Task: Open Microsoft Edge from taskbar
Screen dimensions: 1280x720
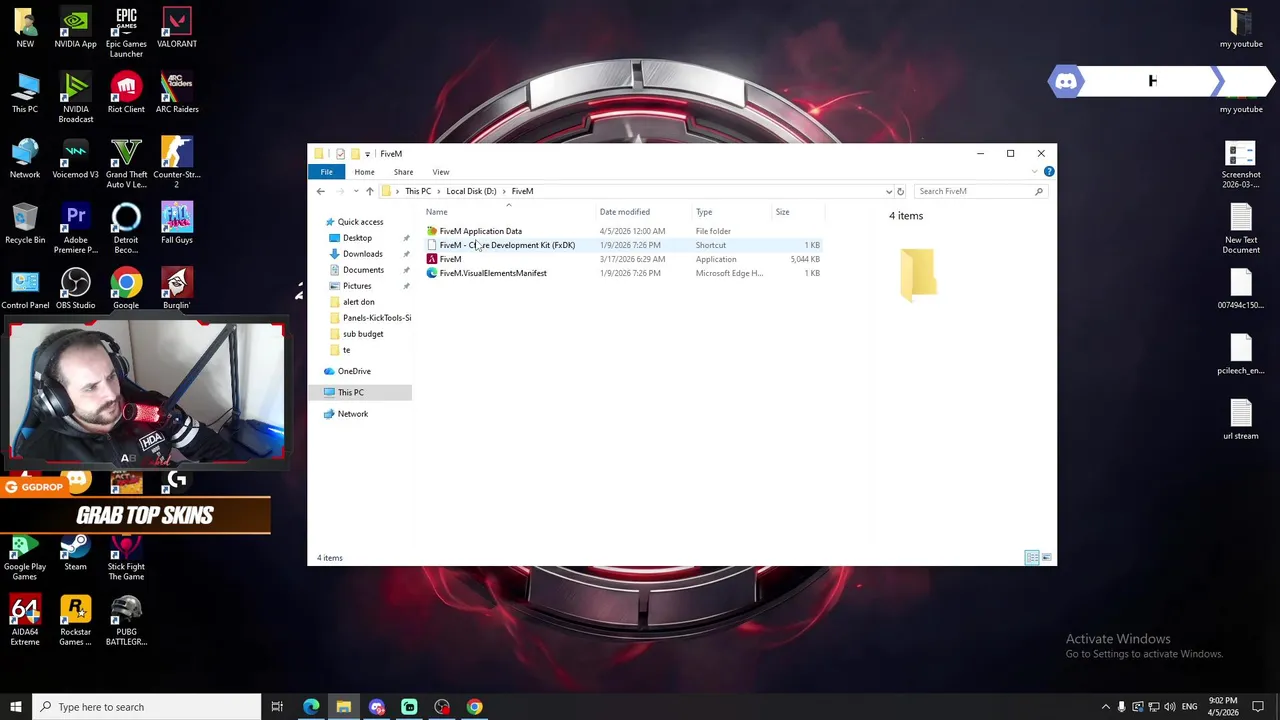Action: [311, 707]
